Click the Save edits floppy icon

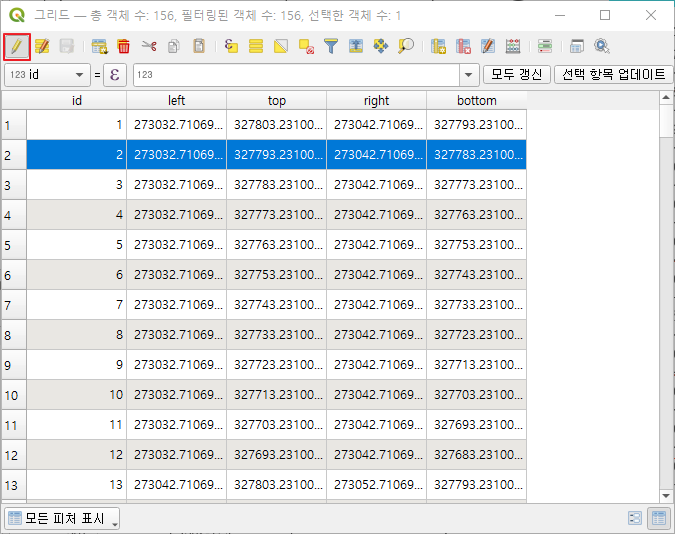tap(67, 46)
